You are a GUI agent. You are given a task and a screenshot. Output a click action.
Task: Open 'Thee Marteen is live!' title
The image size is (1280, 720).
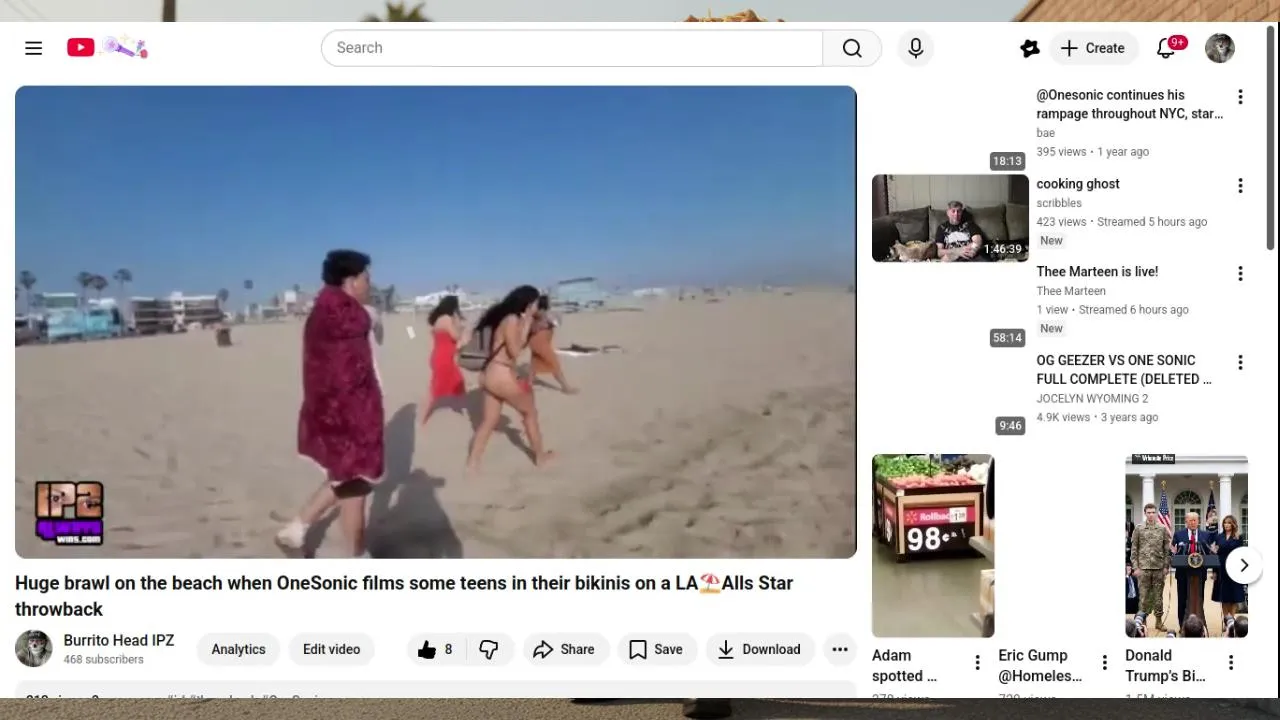tap(1097, 272)
